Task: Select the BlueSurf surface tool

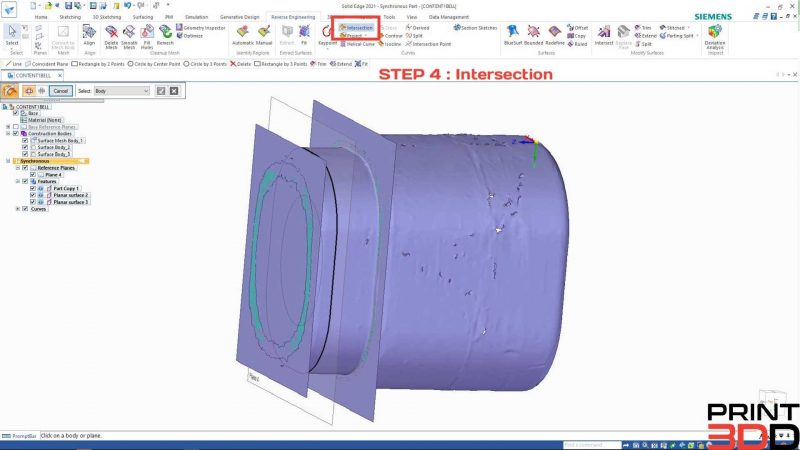Action: coord(513,35)
